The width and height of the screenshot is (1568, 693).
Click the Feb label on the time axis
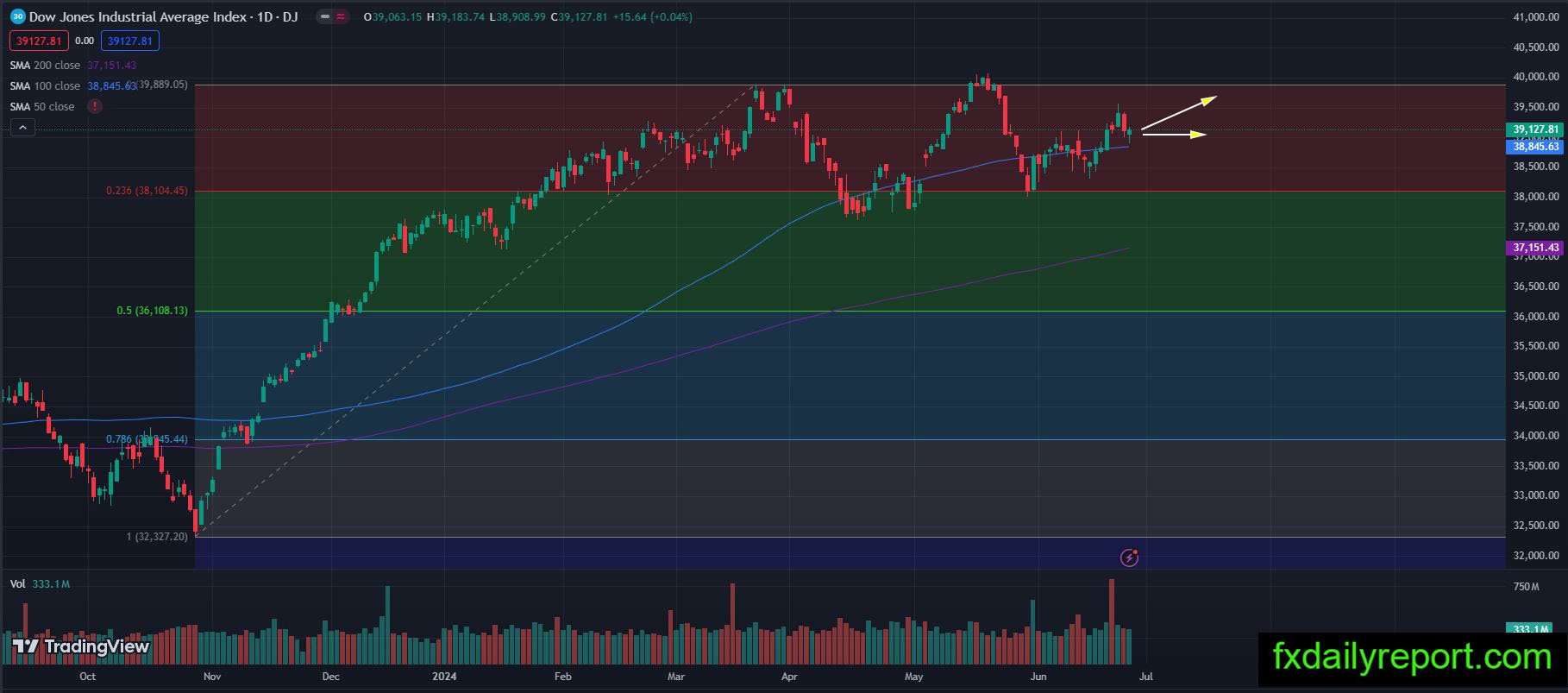click(x=563, y=677)
